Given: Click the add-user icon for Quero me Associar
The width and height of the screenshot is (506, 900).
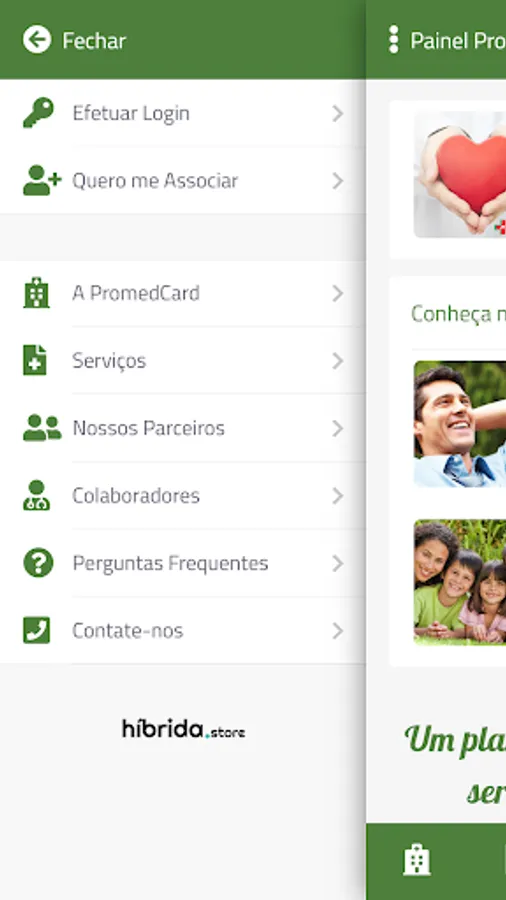Looking at the screenshot, I should 42,180.
